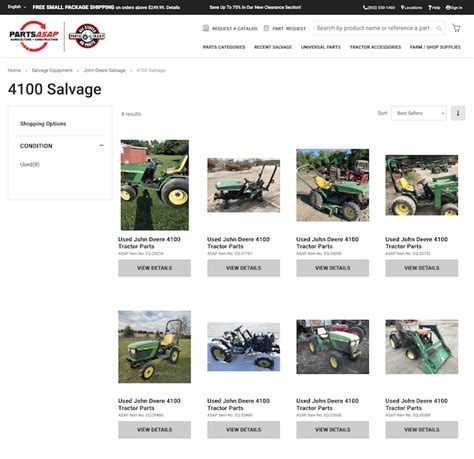474x459 pixels.
Task: Open Help from the top bar
Action: (434, 7)
